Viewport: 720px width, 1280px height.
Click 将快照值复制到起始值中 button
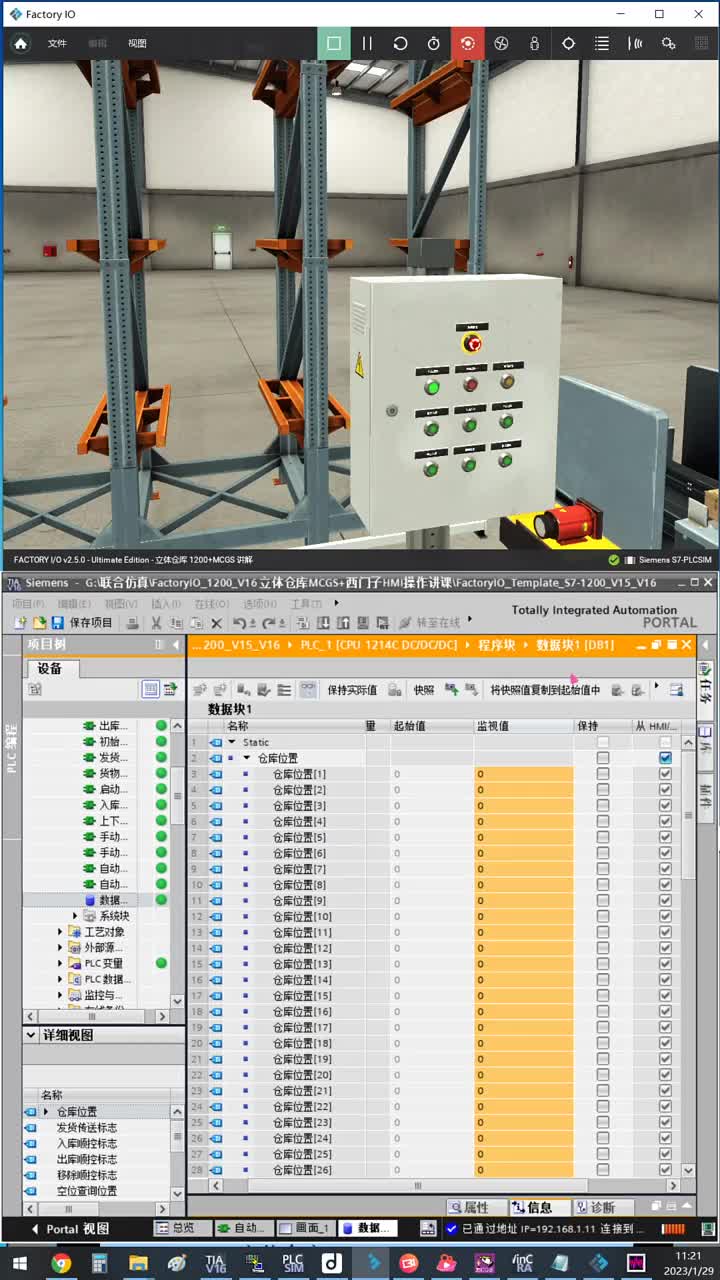(x=545, y=690)
